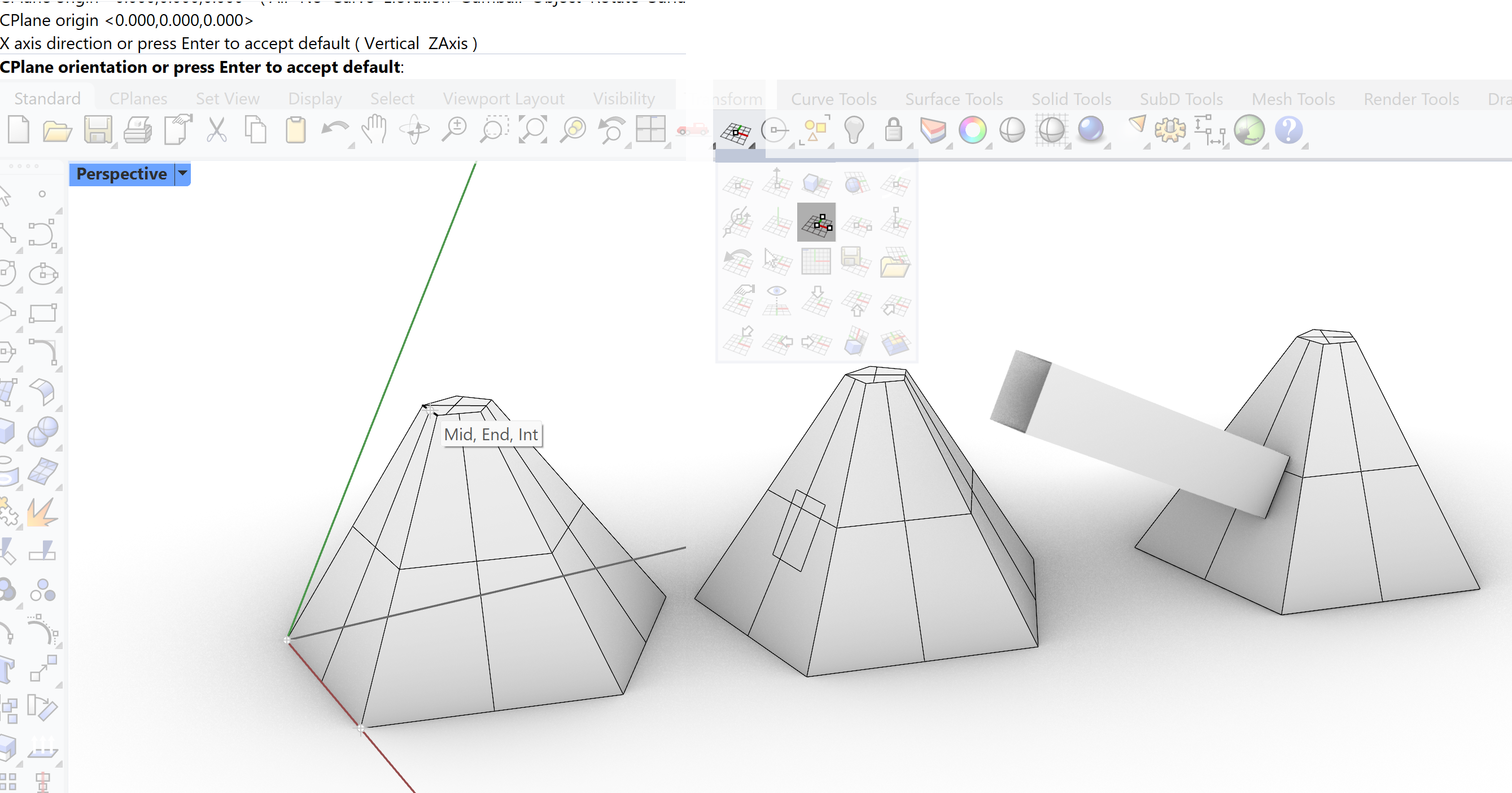Open the Perspective viewport dropdown arrow
This screenshot has width=1512, height=793.
point(182,174)
